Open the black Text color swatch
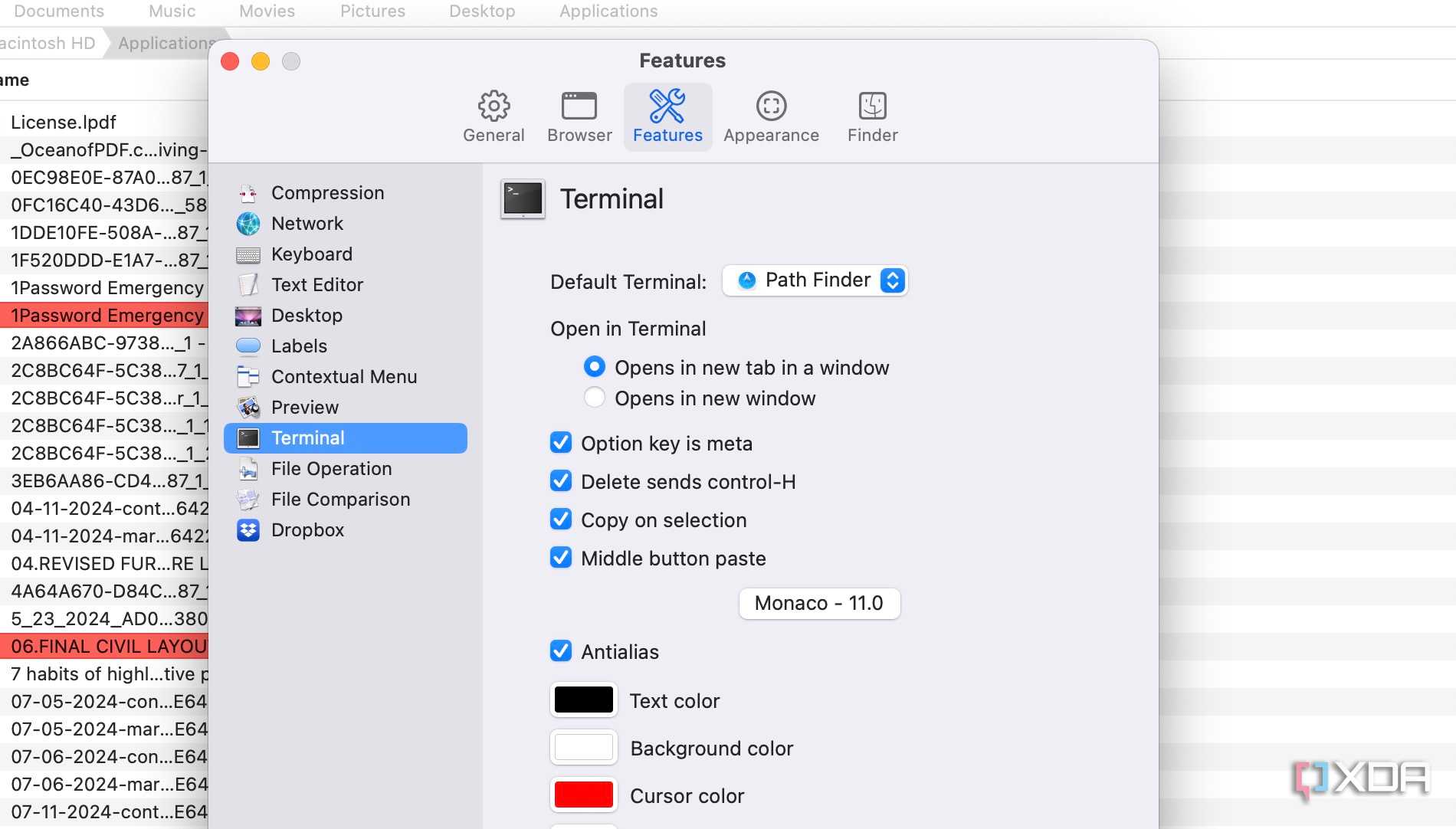The height and width of the screenshot is (829, 1456). (x=583, y=700)
